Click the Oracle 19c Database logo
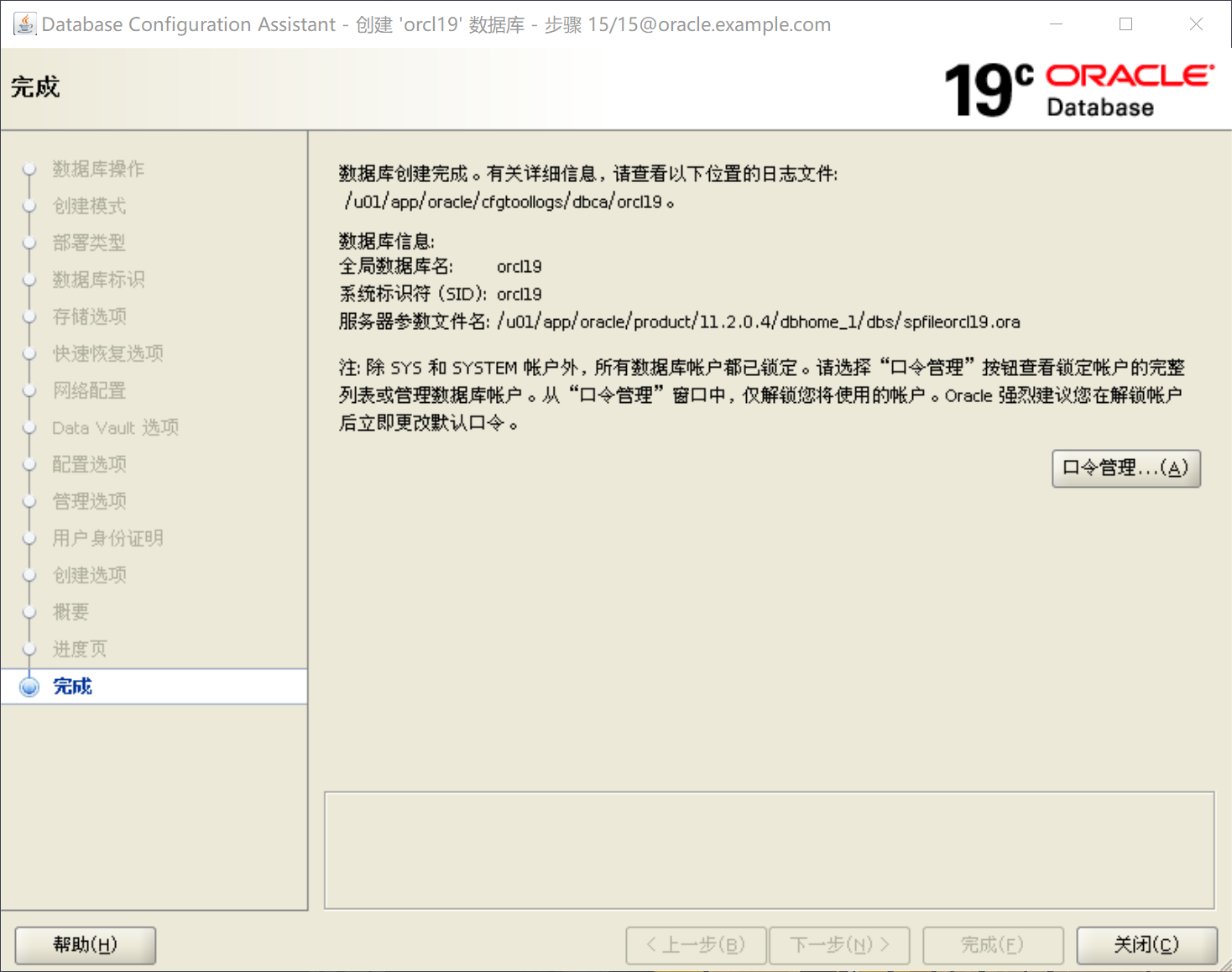This screenshot has width=1232, height=972. pyautogui.click(x=1079, y=90)
